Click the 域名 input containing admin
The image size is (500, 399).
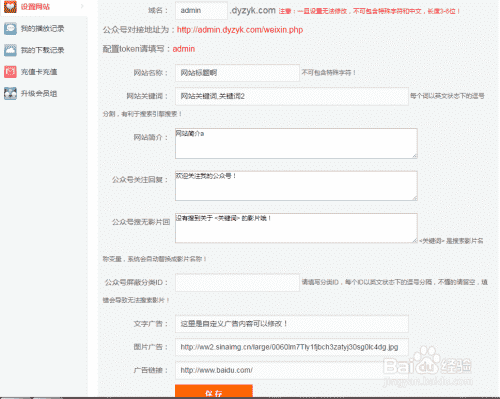pyautogui.click(x=201, y=11)
